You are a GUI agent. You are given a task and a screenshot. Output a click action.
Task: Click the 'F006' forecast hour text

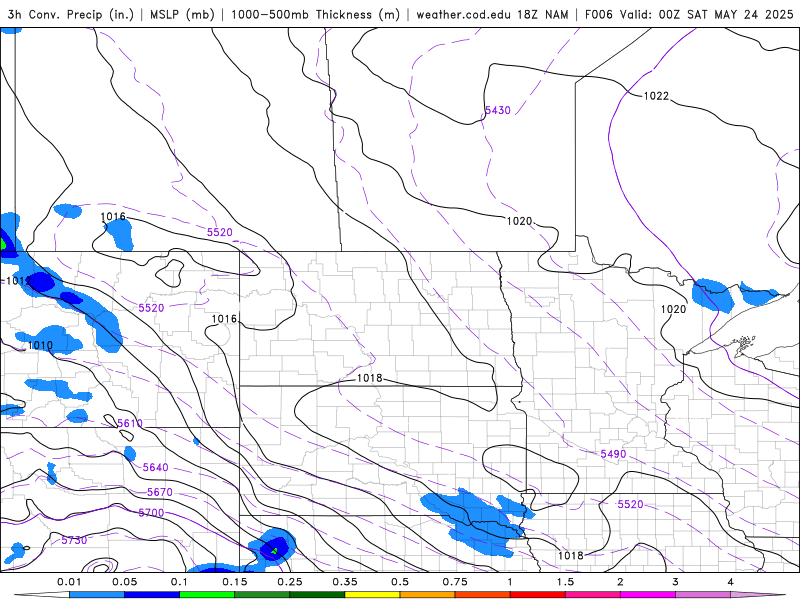598,14
